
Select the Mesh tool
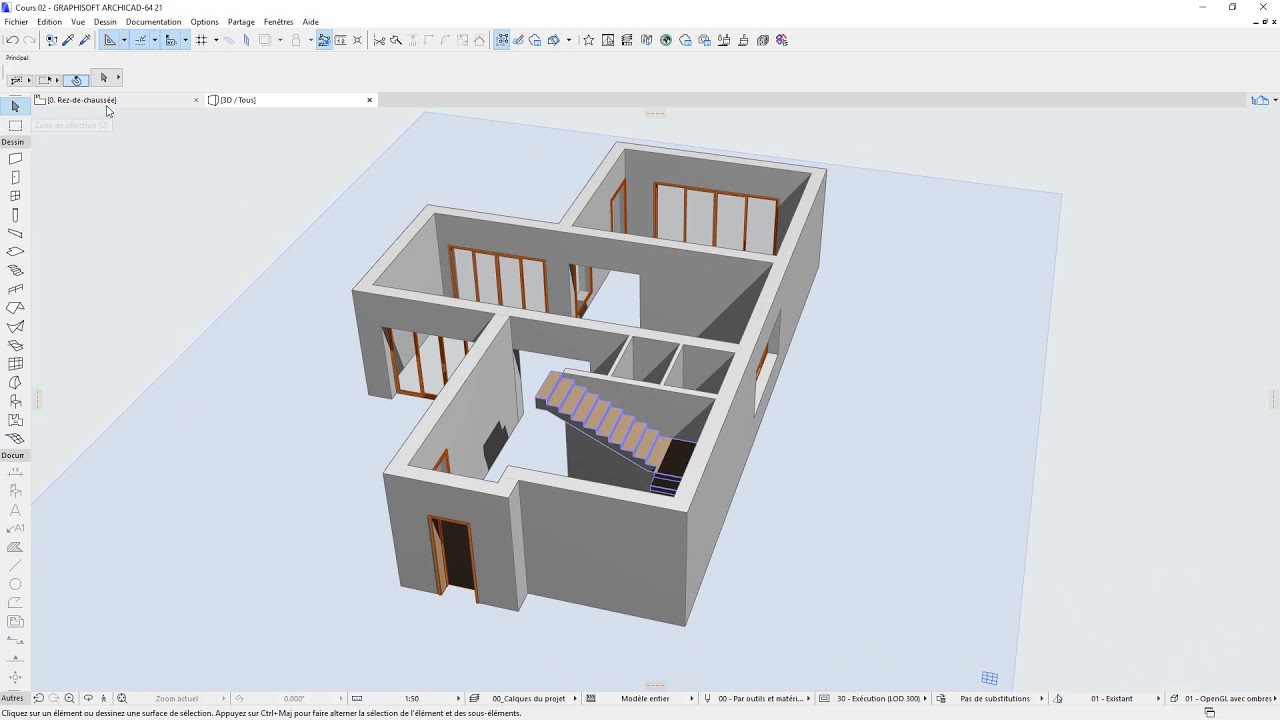pos(15,439)
